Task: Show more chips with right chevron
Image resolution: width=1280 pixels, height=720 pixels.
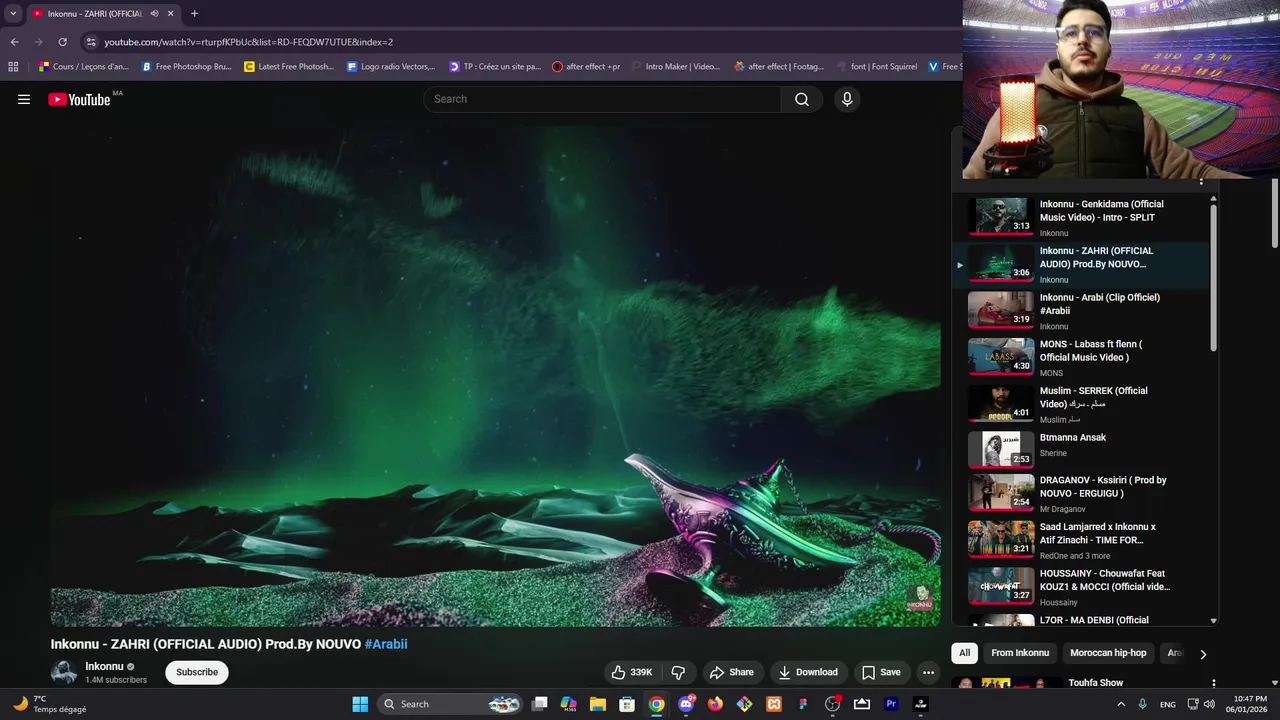Action: pyautogui.click(x=1203, y=654)
